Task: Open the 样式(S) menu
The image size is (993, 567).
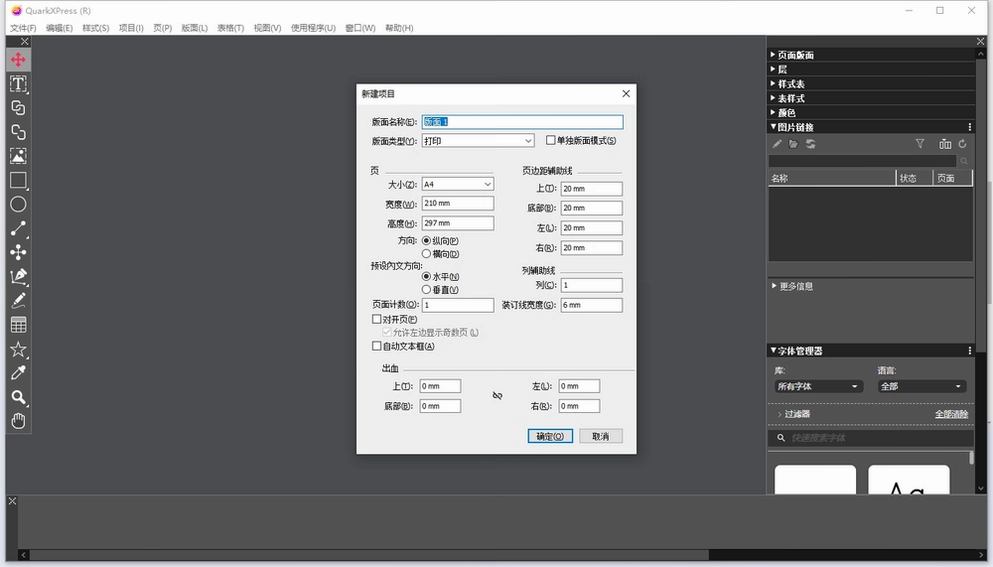Action: [96, 28]
